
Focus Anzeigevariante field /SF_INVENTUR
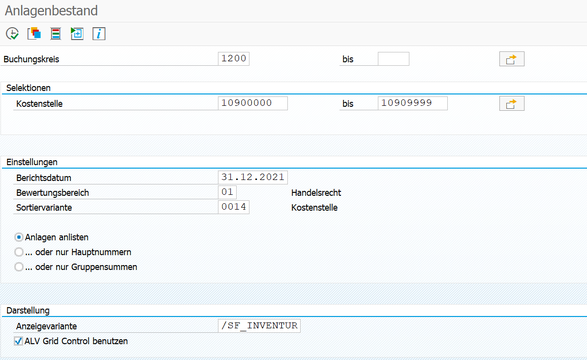tap(259, 326)
